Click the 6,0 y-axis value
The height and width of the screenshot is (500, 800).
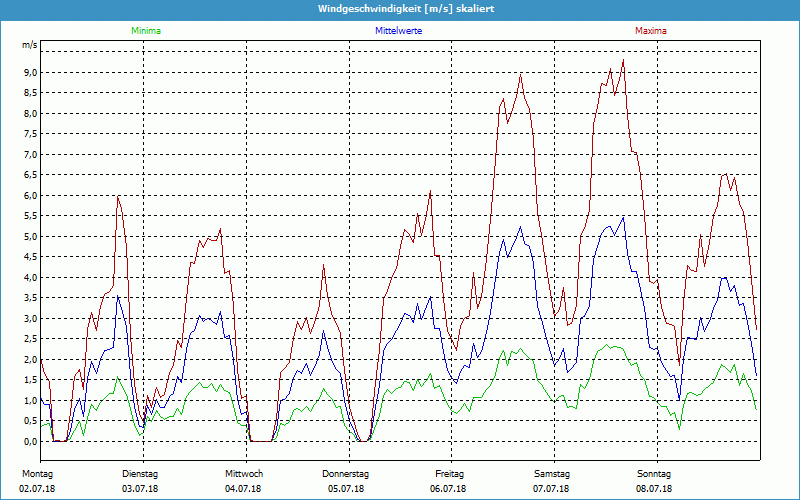point(31,195)
